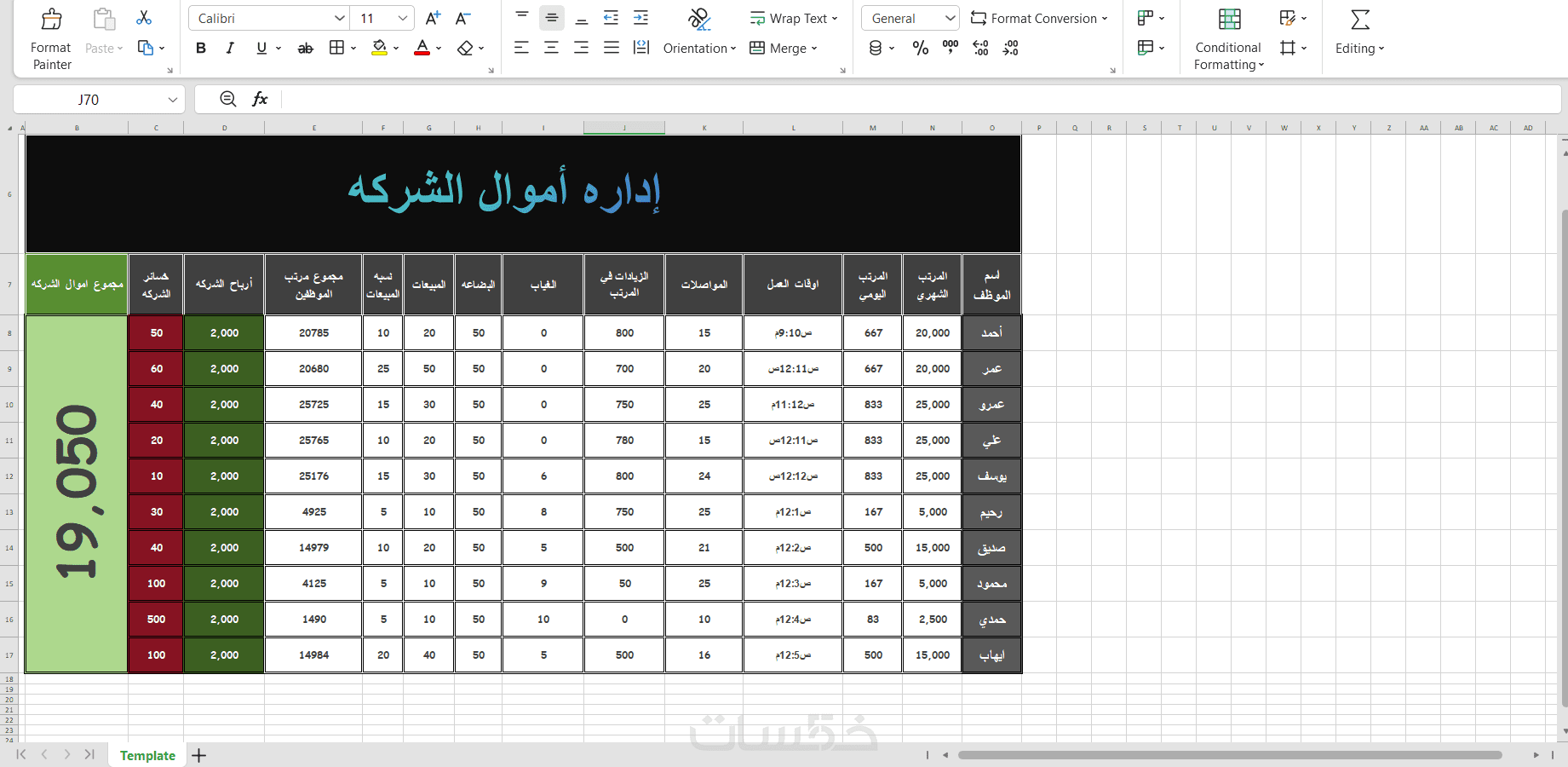1568x767 pixels.
Task: Expand the Editing menu
Action: pos(1360,49)
